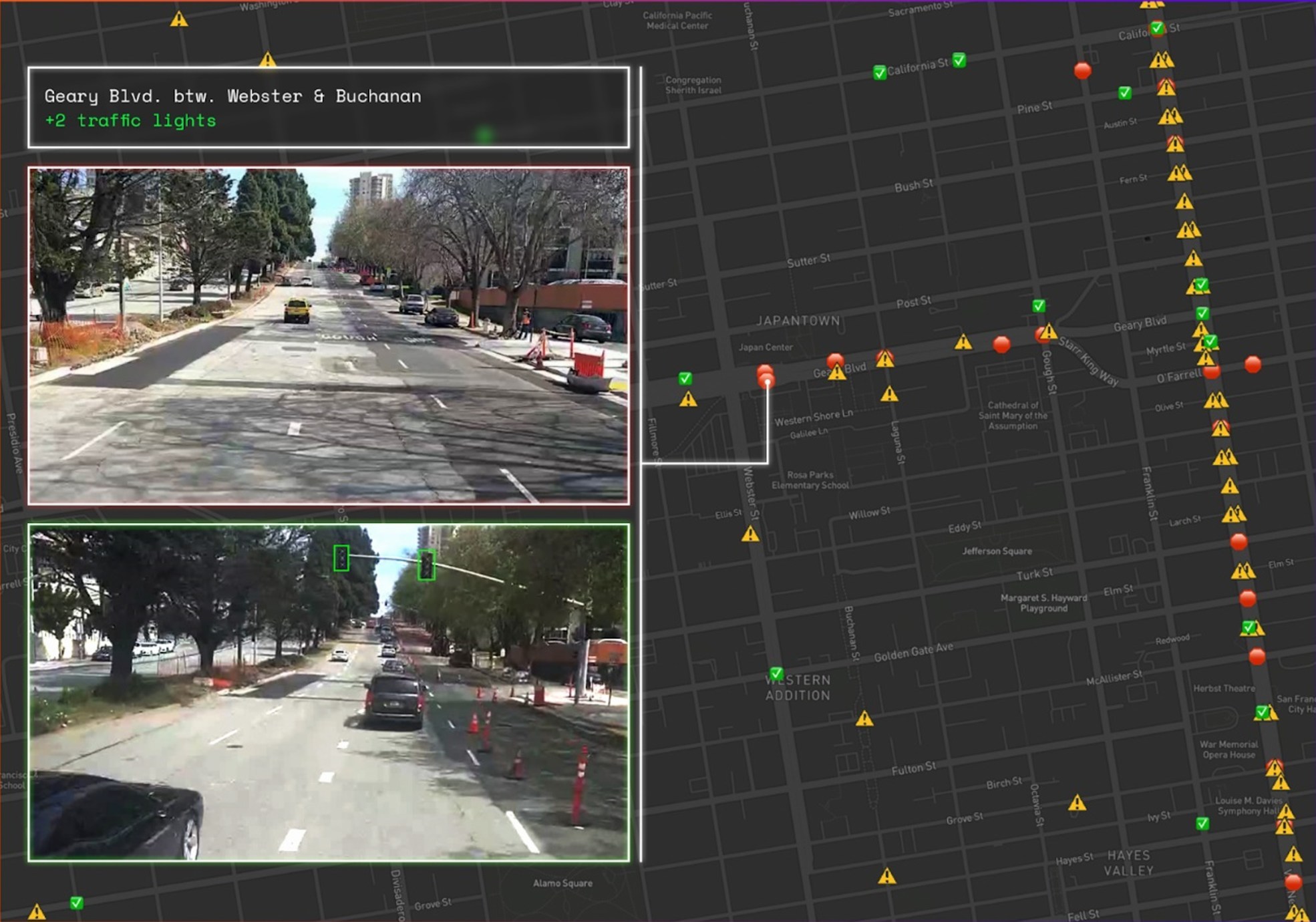Open lower street photo with detected traffic lights

328,692
